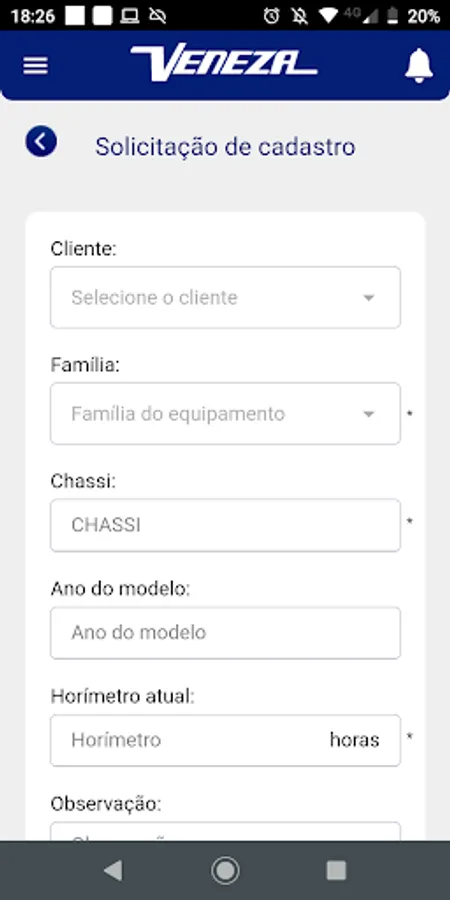
Task: Open the hamburger menu
Action: pyautogui.click(x=36, y=65)
